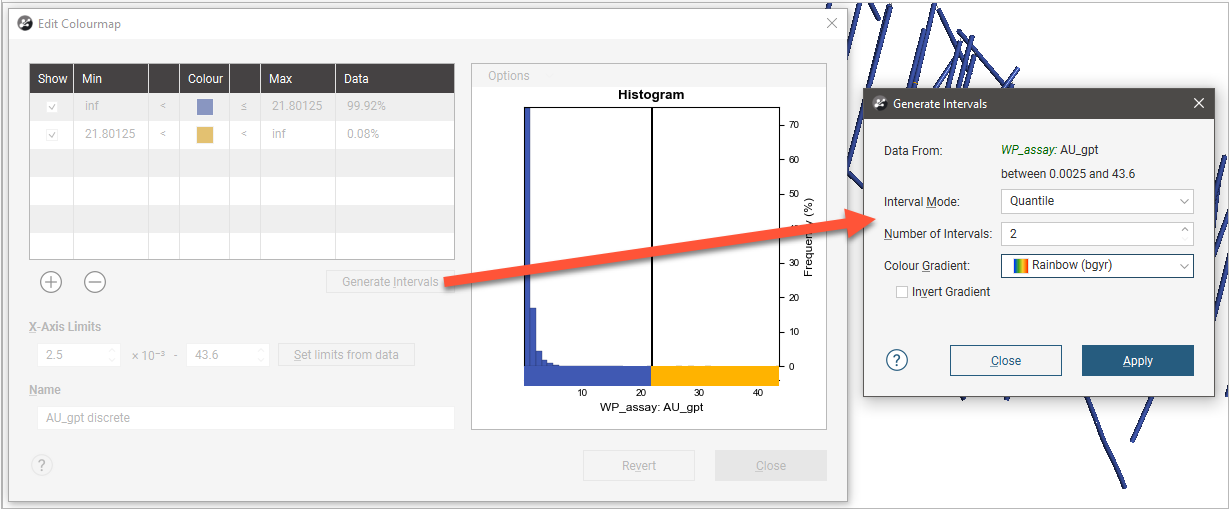
Task: Click the Max column header
Action: pyautogui.click(x=297, y=78)
